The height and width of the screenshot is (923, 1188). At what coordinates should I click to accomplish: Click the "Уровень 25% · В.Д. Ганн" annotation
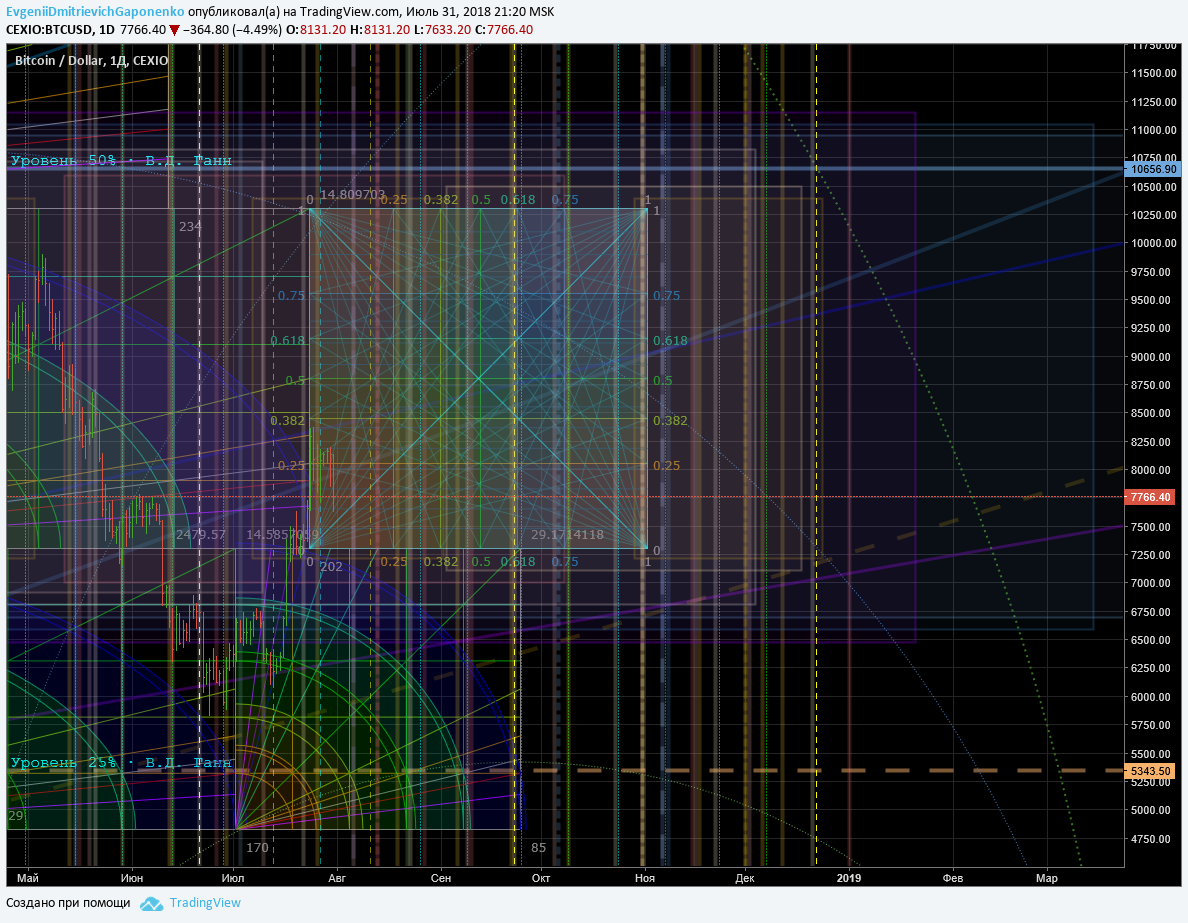click(x=121, y=762)
